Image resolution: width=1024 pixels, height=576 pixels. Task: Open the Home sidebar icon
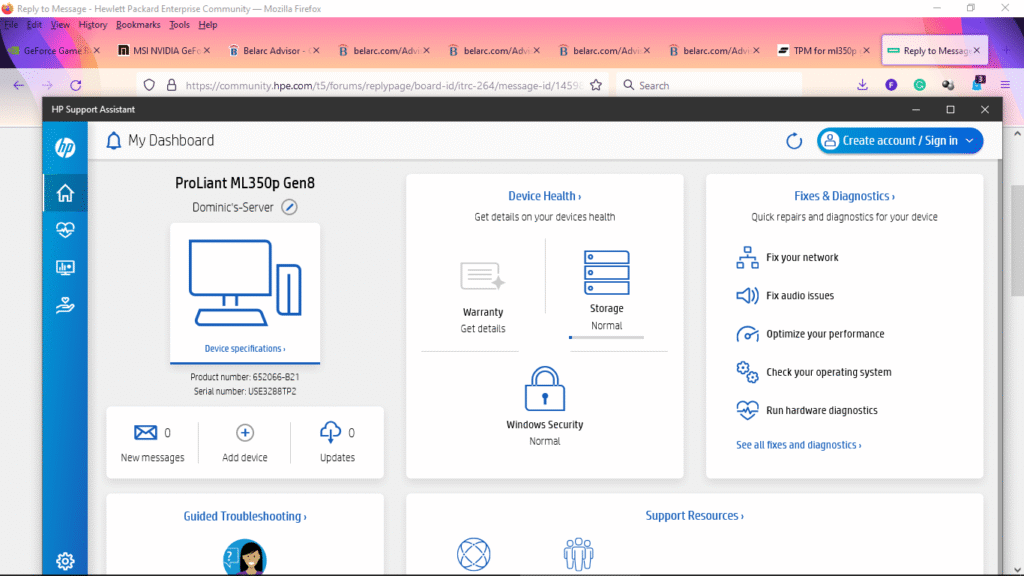[65, 193]
